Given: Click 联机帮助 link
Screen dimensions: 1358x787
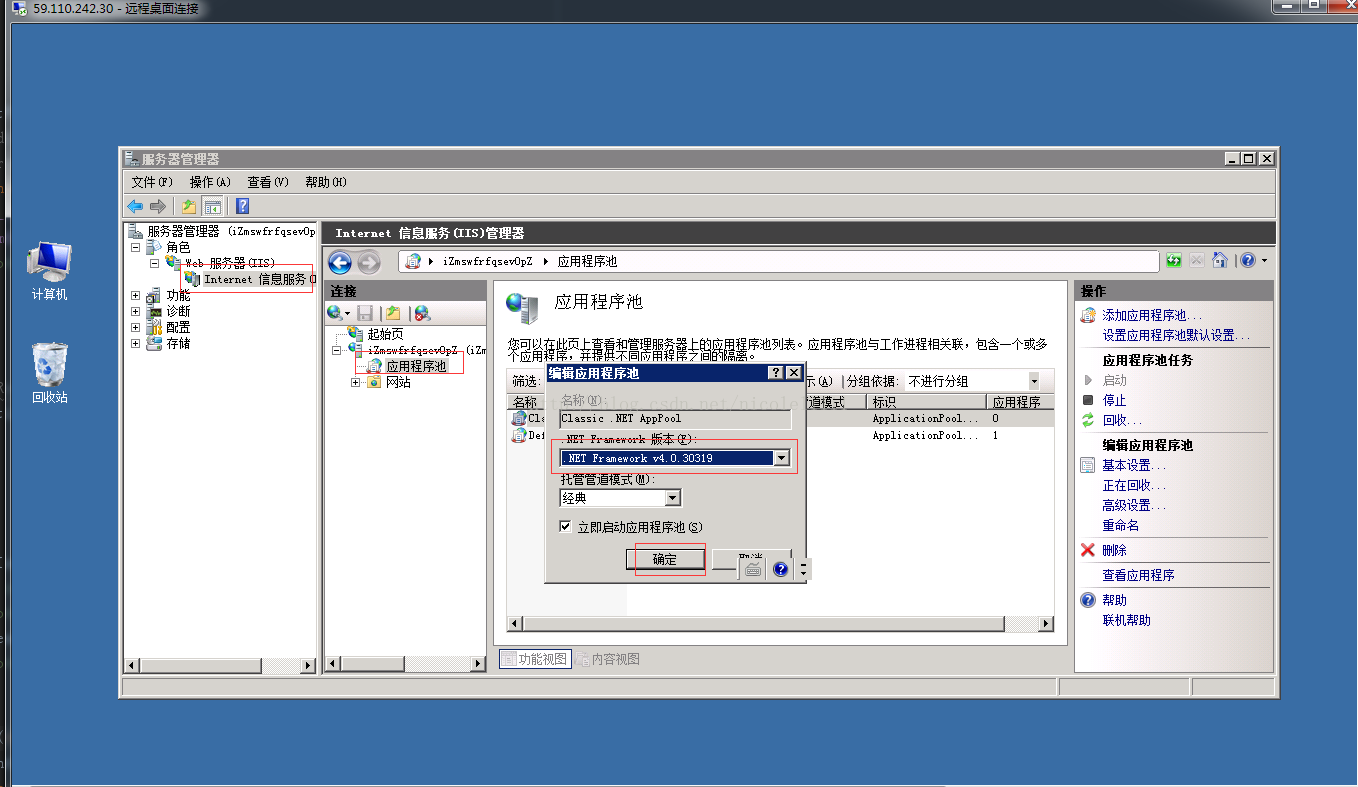Looking at the screenshot, I should (1126, 620).
